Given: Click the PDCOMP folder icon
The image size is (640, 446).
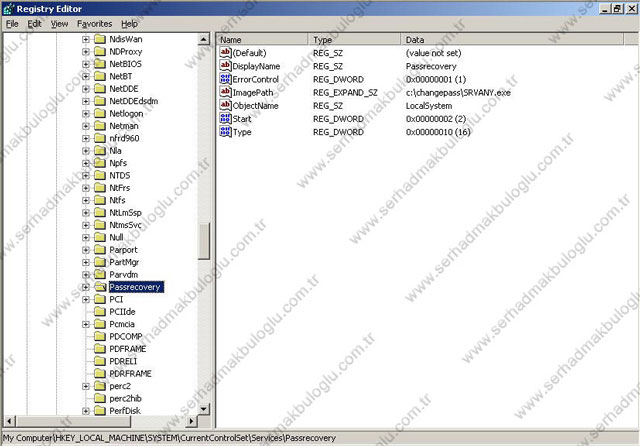Looking at the screenshot, I should [100, 336].
